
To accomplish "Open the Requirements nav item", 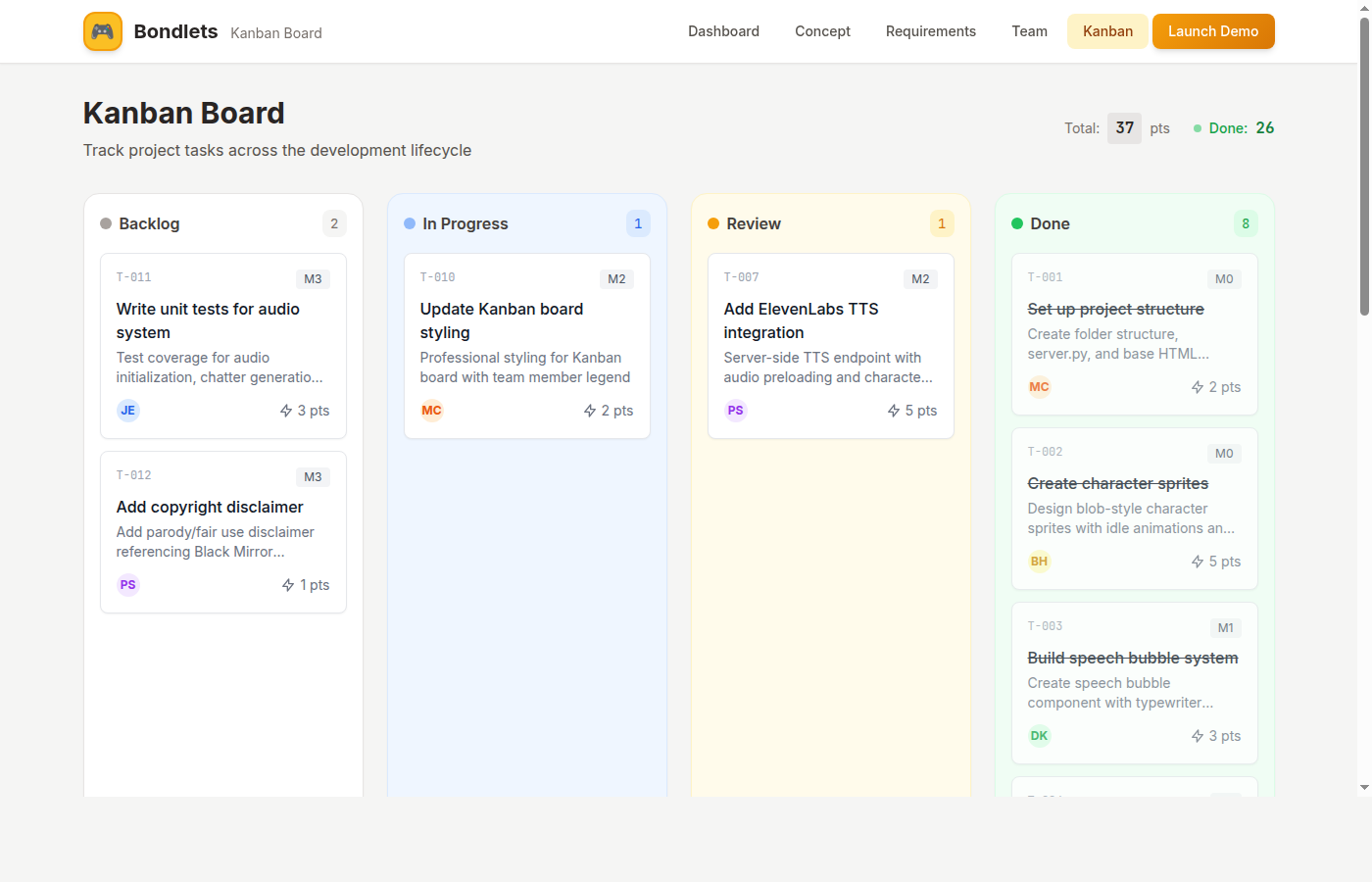I will [930, 31].
